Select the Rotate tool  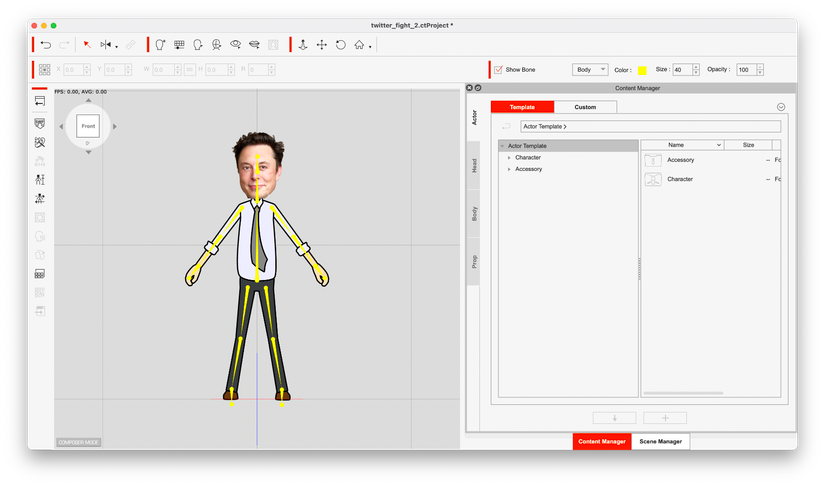(340, 45)
